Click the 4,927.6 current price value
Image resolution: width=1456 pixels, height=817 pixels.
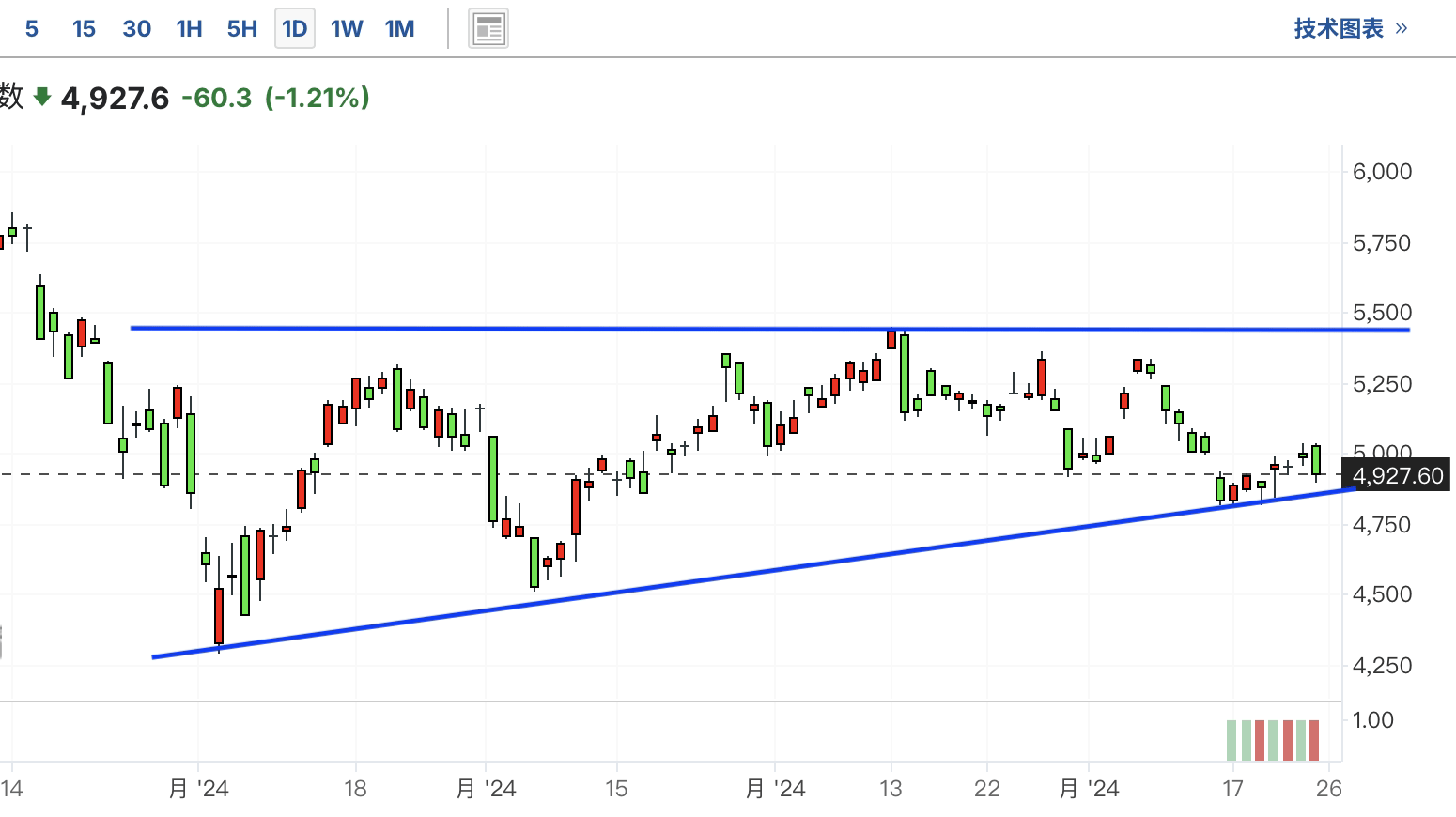tap(115, 98)
